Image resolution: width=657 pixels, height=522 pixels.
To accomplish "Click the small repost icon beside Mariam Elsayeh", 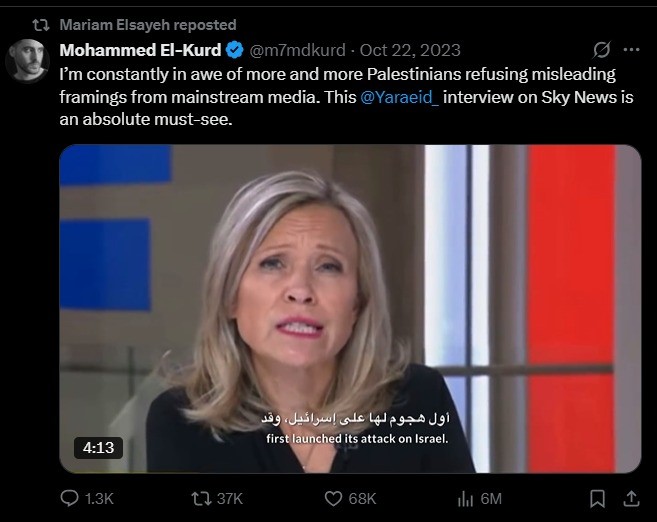I will coord(41,25).
